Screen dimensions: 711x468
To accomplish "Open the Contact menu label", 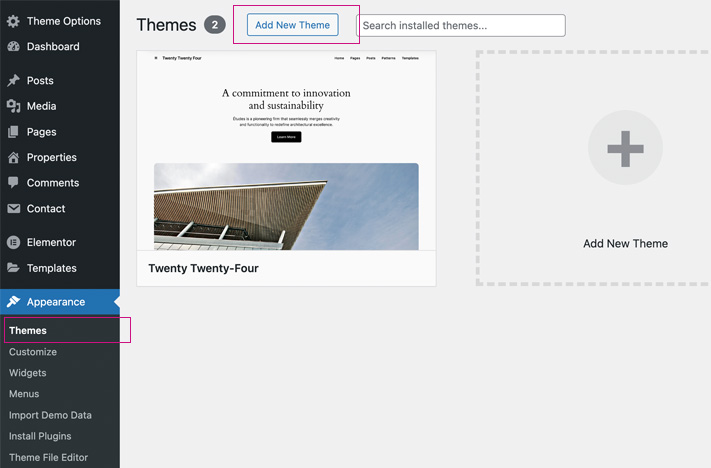I will coord(46,209).
